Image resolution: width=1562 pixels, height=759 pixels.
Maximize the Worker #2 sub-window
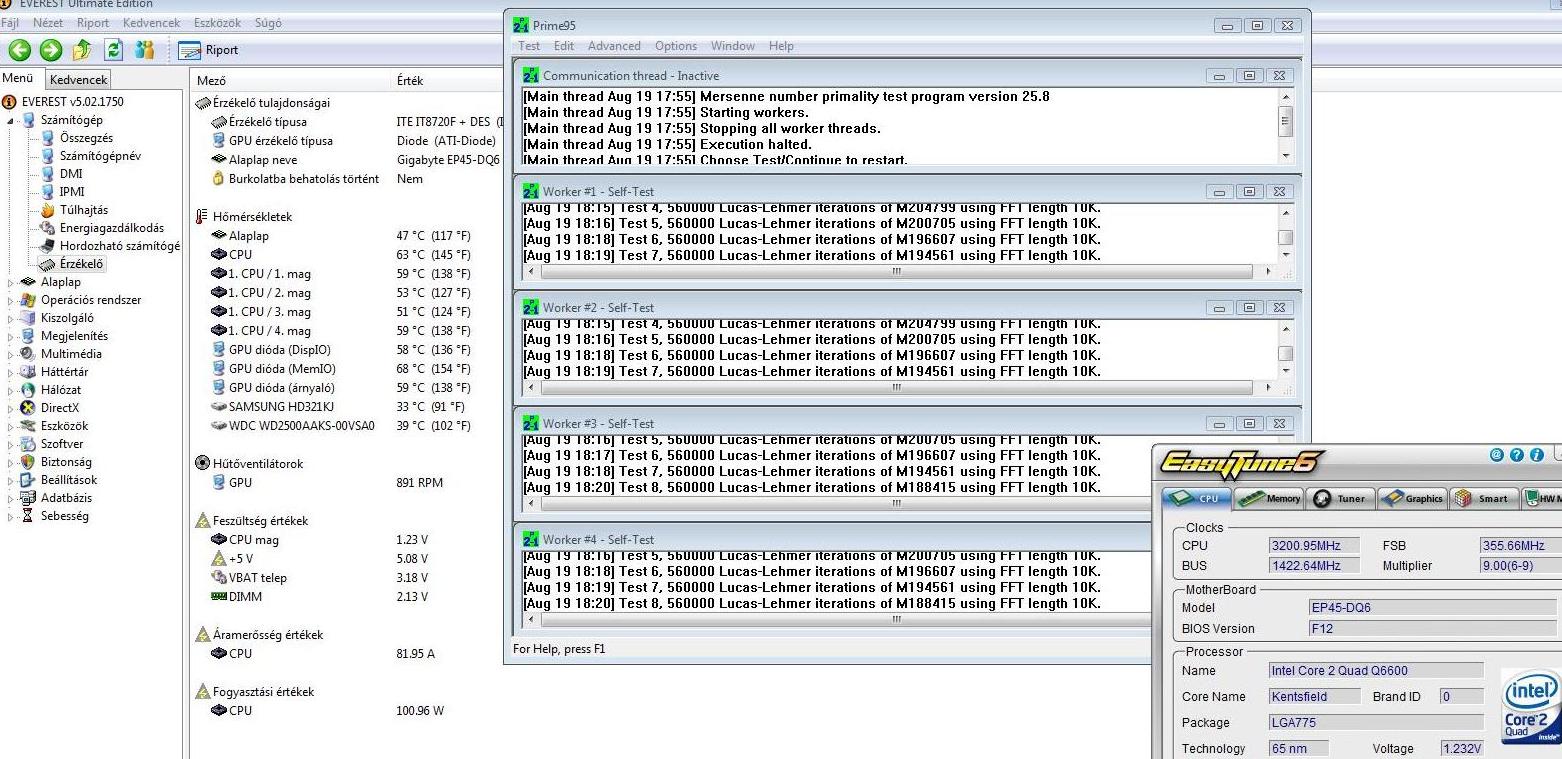pos(1250,308)
